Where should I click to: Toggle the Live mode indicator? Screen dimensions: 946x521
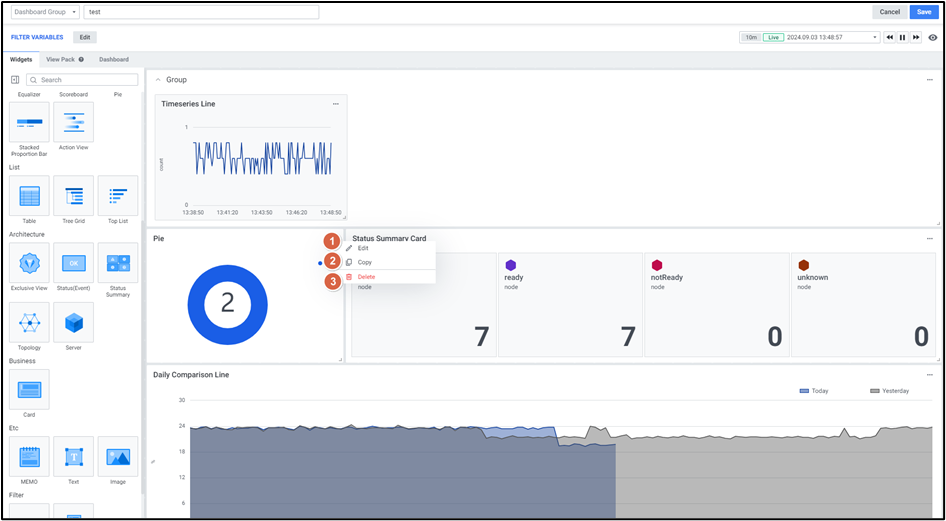(773, 37)
